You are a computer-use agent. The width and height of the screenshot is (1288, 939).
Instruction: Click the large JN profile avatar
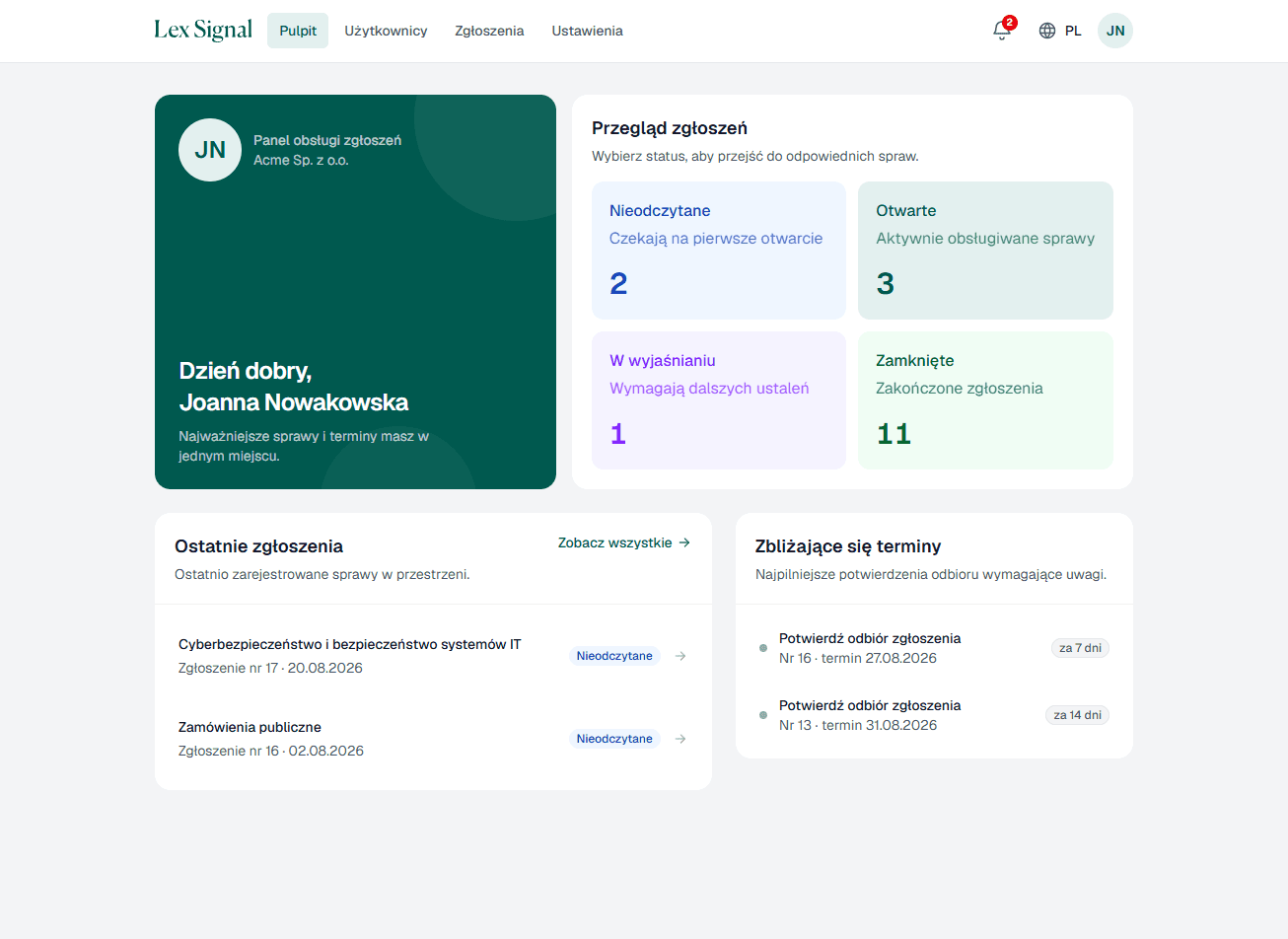pyautogui.click(x=210, y=150)
